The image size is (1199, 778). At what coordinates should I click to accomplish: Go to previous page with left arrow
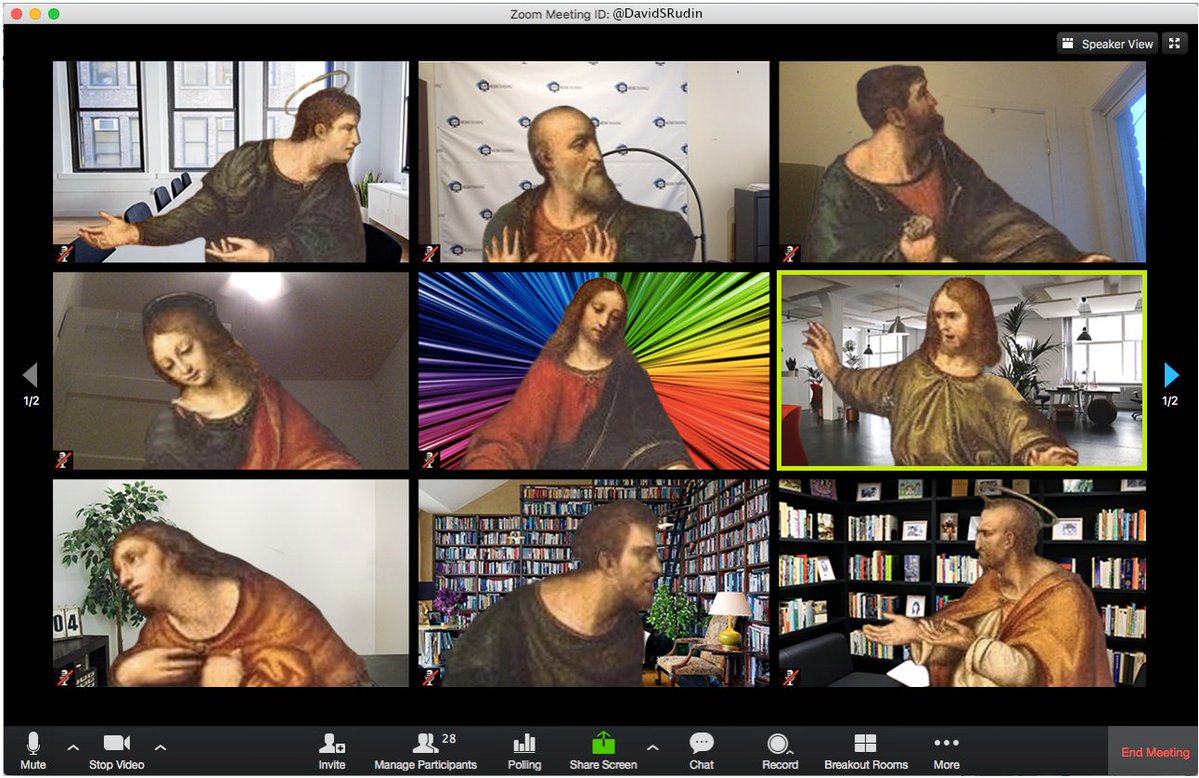click(x=30, y=375)
